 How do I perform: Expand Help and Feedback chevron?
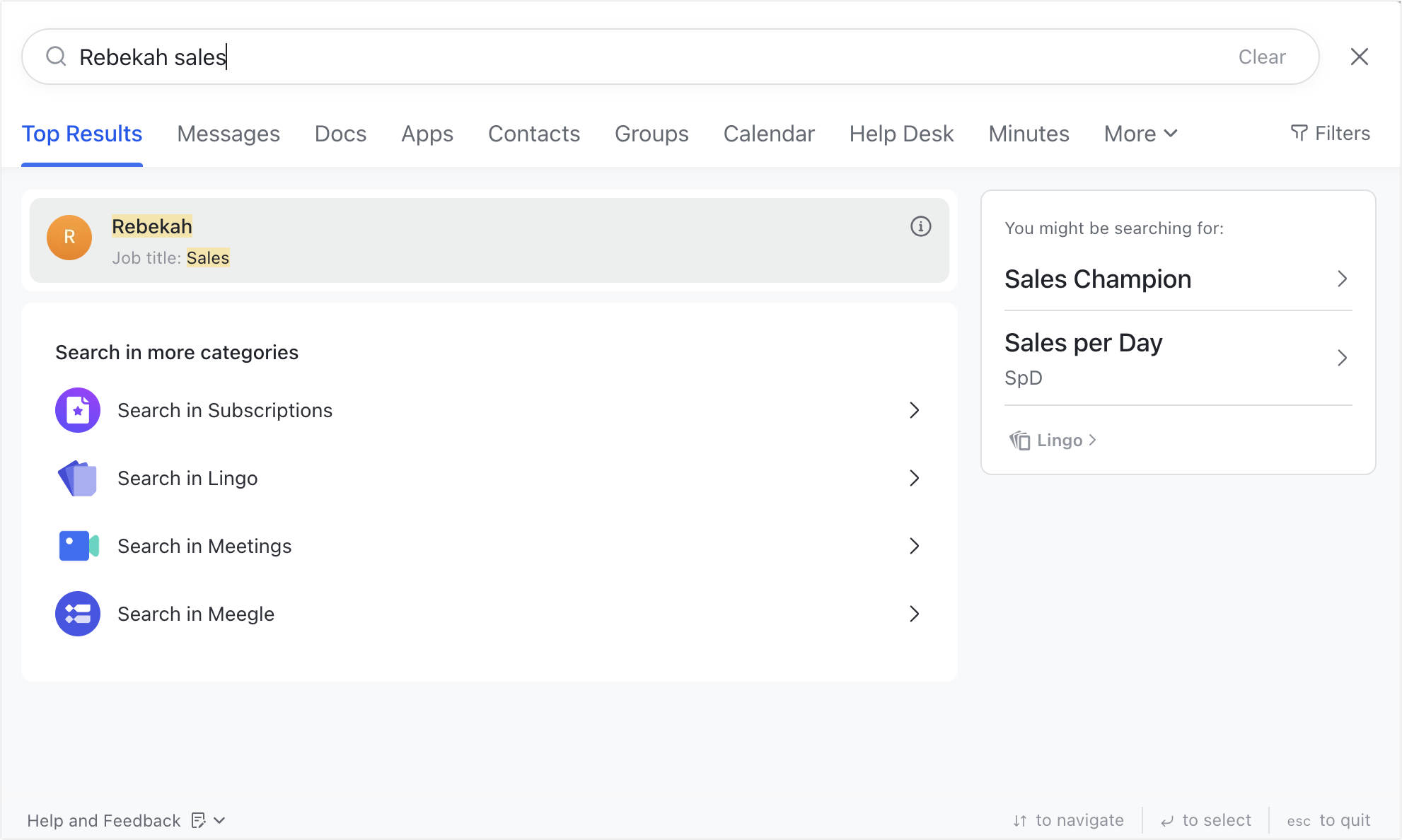[219, 820]
